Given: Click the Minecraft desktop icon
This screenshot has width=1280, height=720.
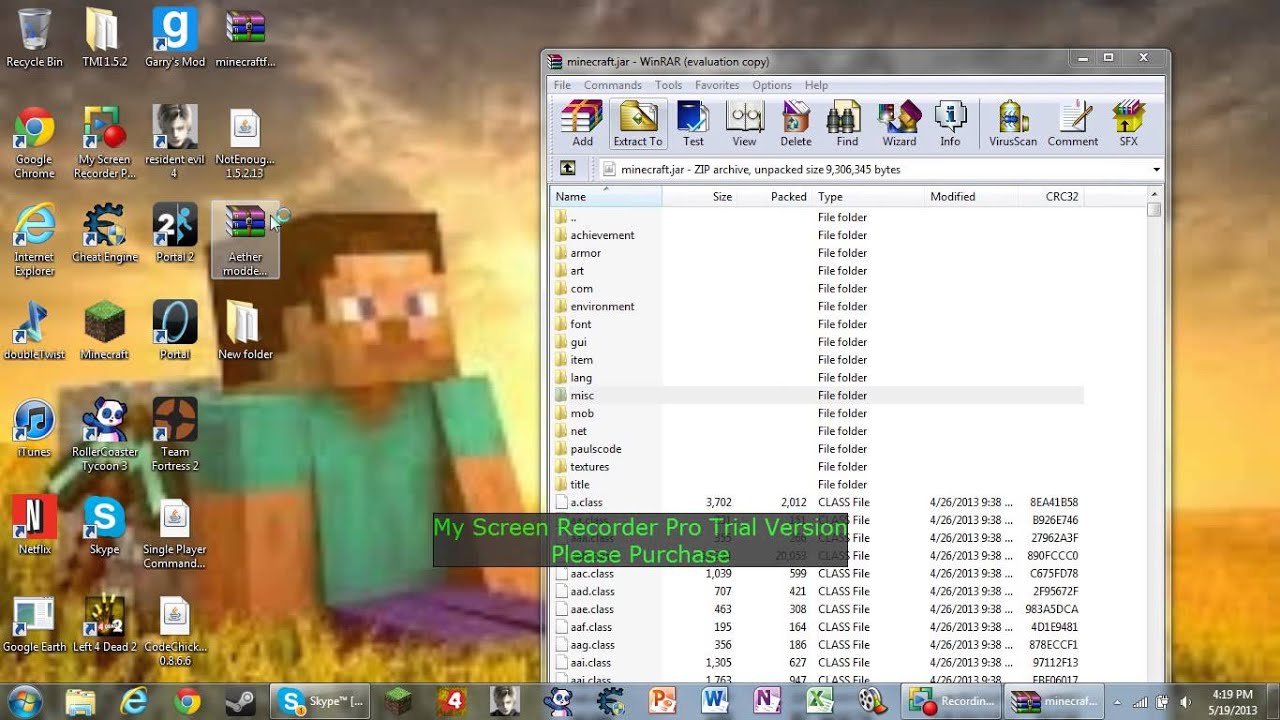Looking at the screenshot, I should 104,330.
